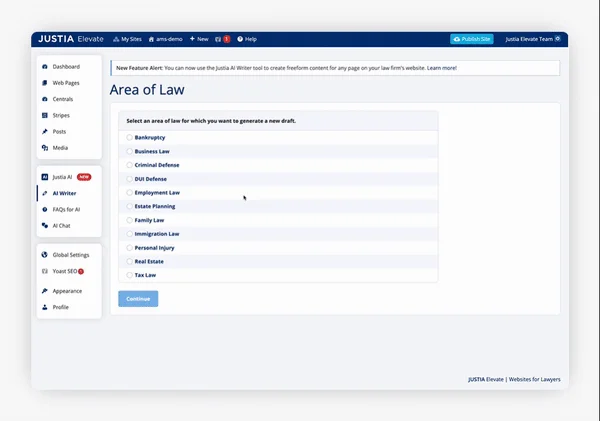The image size is (600, 421).
Task: Open the ams-demo site menu
Action: pyautogui.click(x=165, y=39)
